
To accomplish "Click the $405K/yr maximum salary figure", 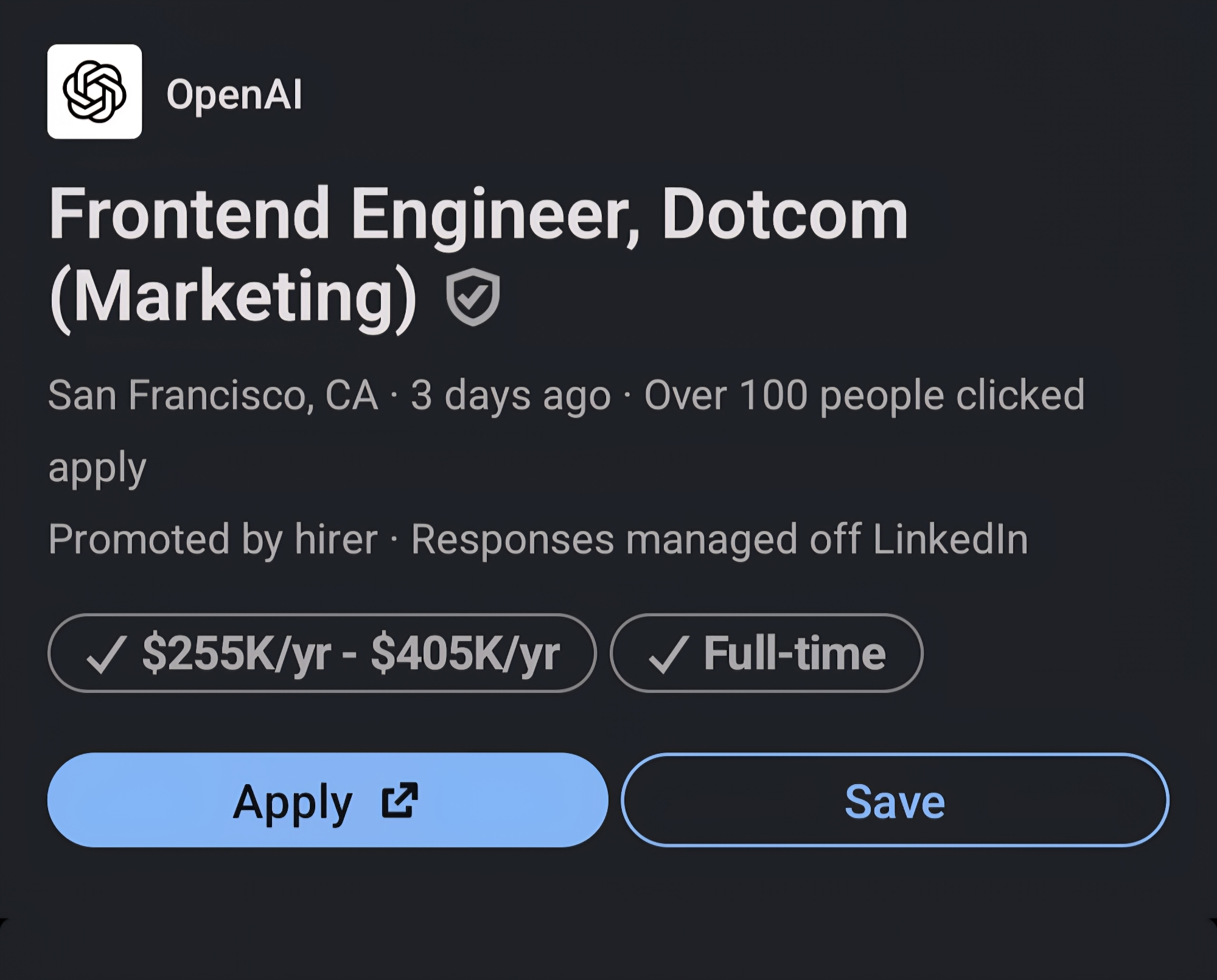I will (x=465, y=653).
